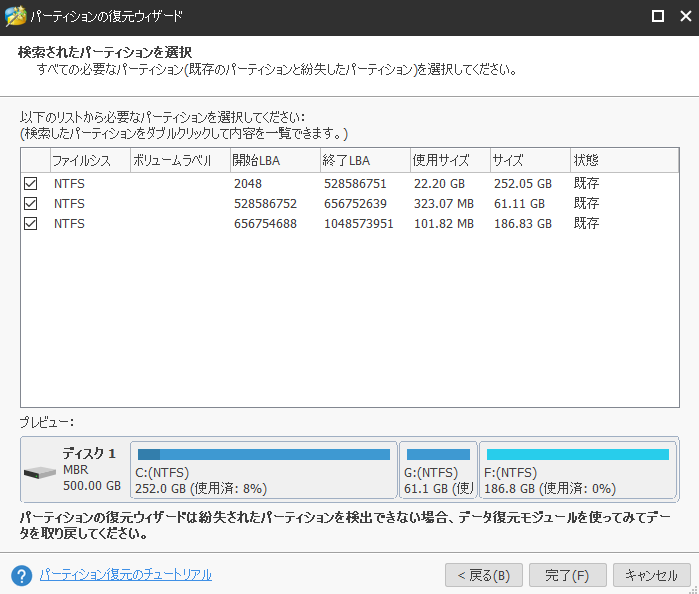The width and height of the screenshot is (699, 594).
Task: Click the キャンセル button
Action: tap(651, 575)
